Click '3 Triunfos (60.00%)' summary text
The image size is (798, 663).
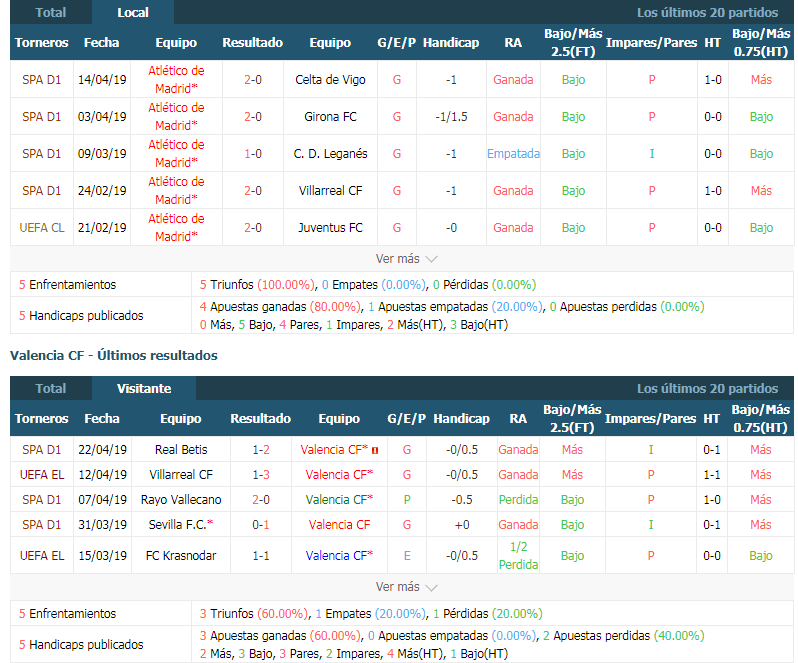tap(253, 613)
